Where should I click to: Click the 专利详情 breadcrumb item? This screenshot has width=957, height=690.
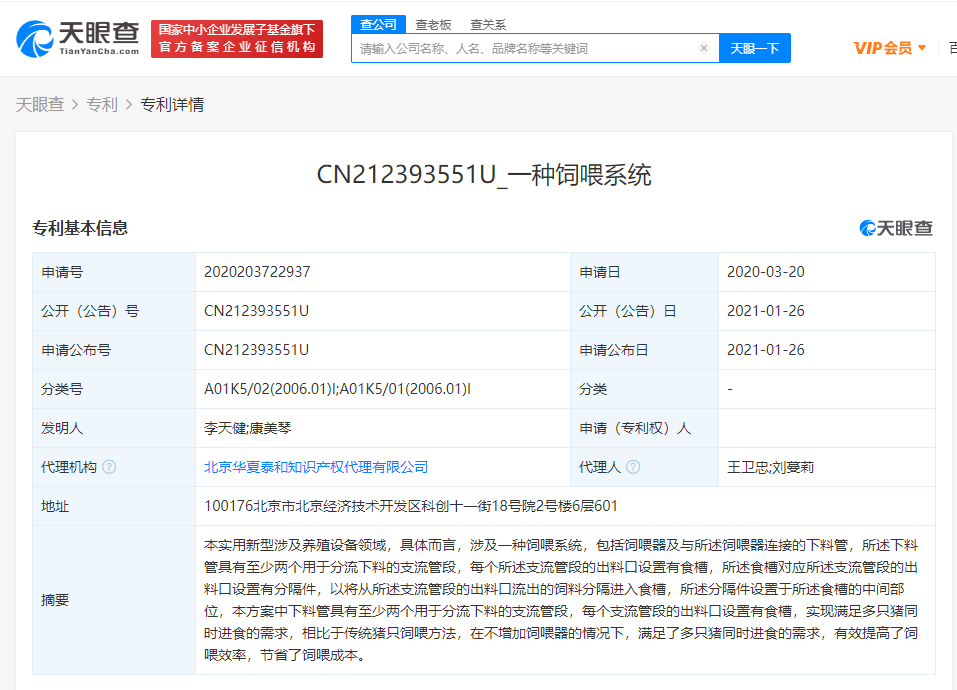point(172,104)
